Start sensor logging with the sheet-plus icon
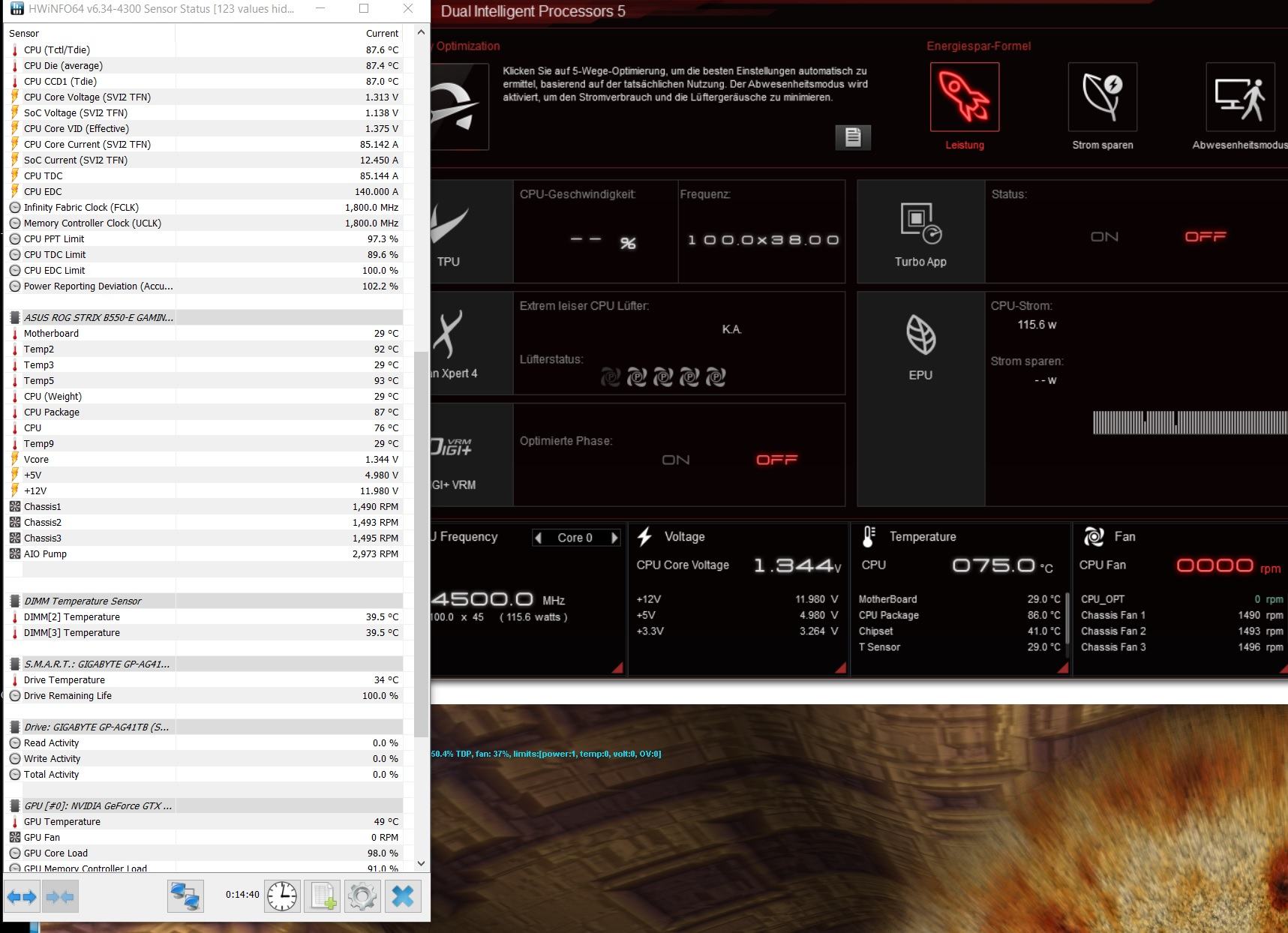Screen dimensions: 1288x933 click(x=323, y=896)
